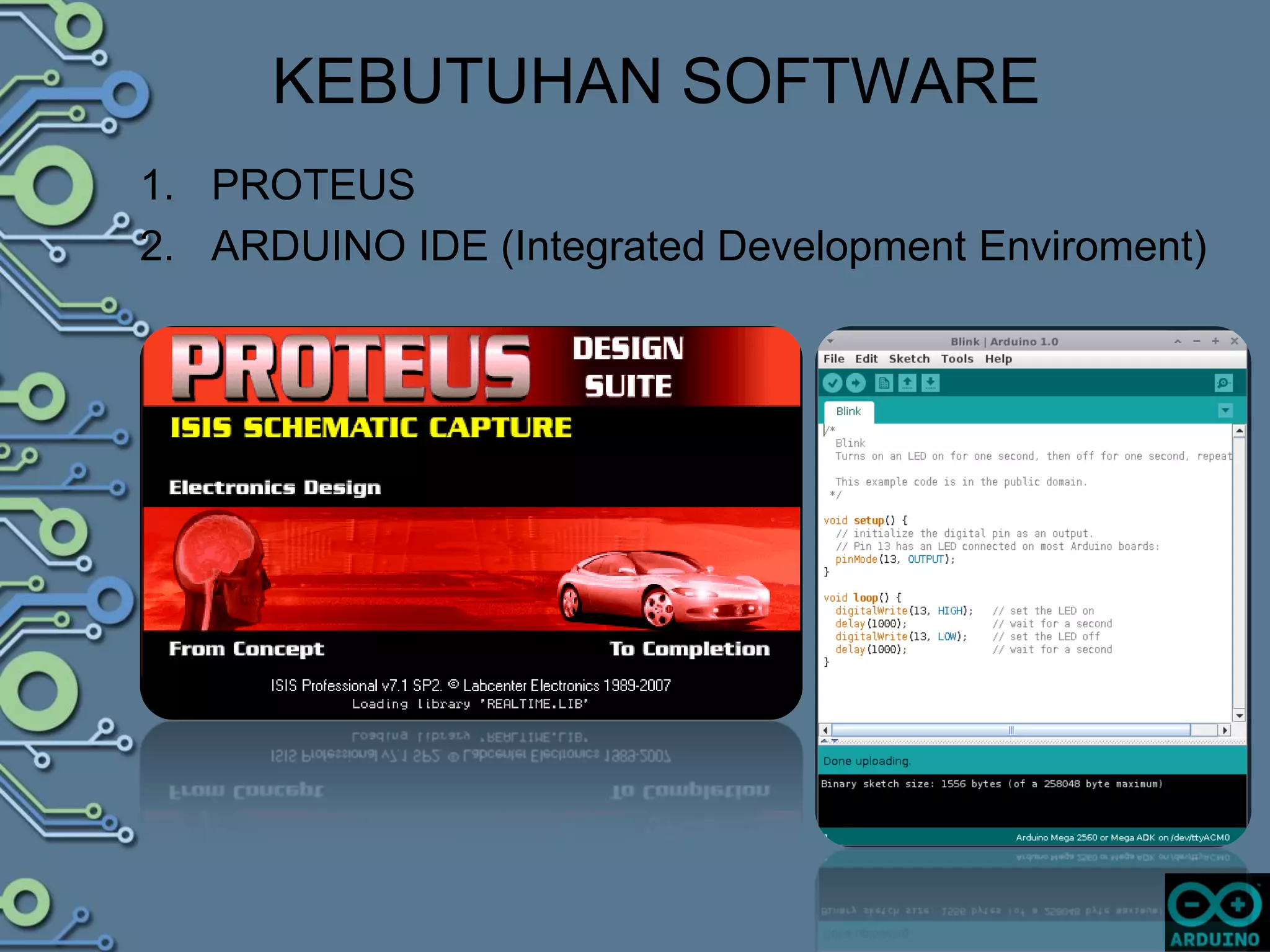Screen dimensions: 1270x952
Task: Click the Upload arrow button
Action: 856,383
